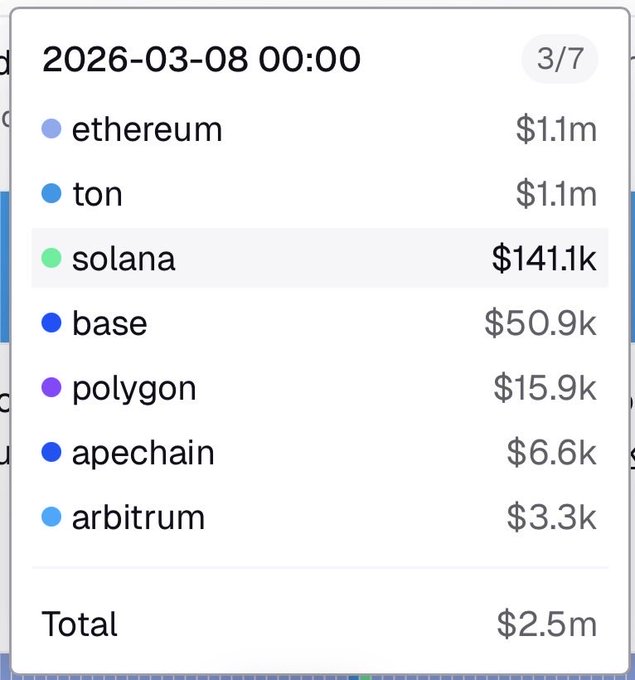Click the $141.1k solana value
The image size is (635, 680).
544,259
